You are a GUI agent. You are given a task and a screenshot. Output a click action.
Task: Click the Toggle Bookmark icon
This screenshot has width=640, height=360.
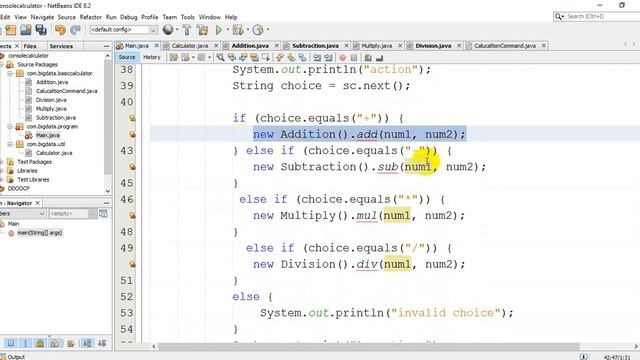click(x=302, y=58)
